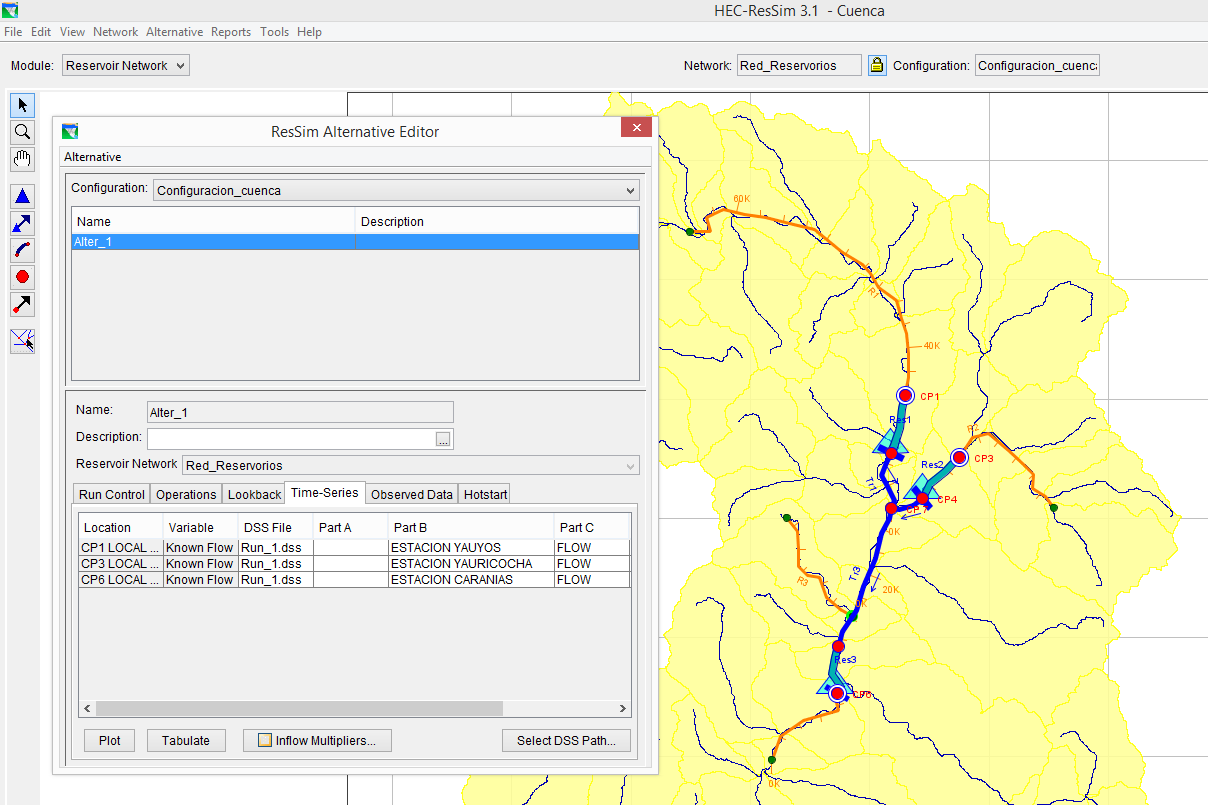Choose the hand pan tool
1208x805 pixels.
tap(22, 159)
